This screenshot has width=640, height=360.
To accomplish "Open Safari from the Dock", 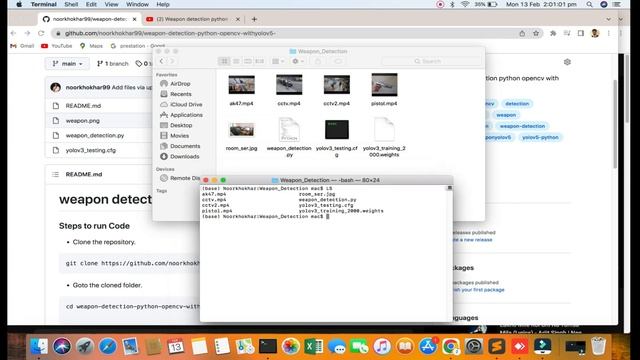I will 108,347.
